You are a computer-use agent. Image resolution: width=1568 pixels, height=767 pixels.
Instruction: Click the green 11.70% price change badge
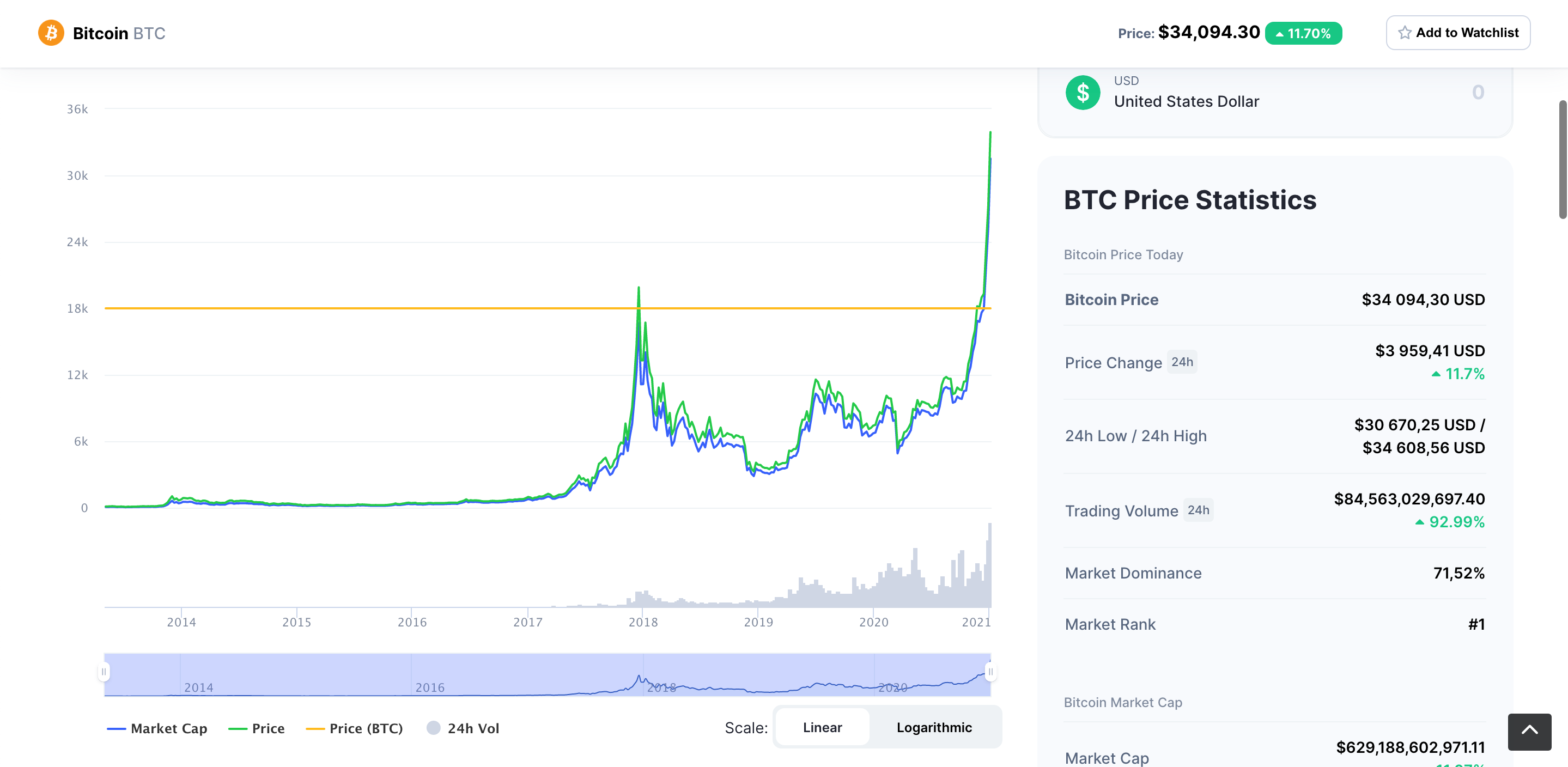click(1303, 33)
